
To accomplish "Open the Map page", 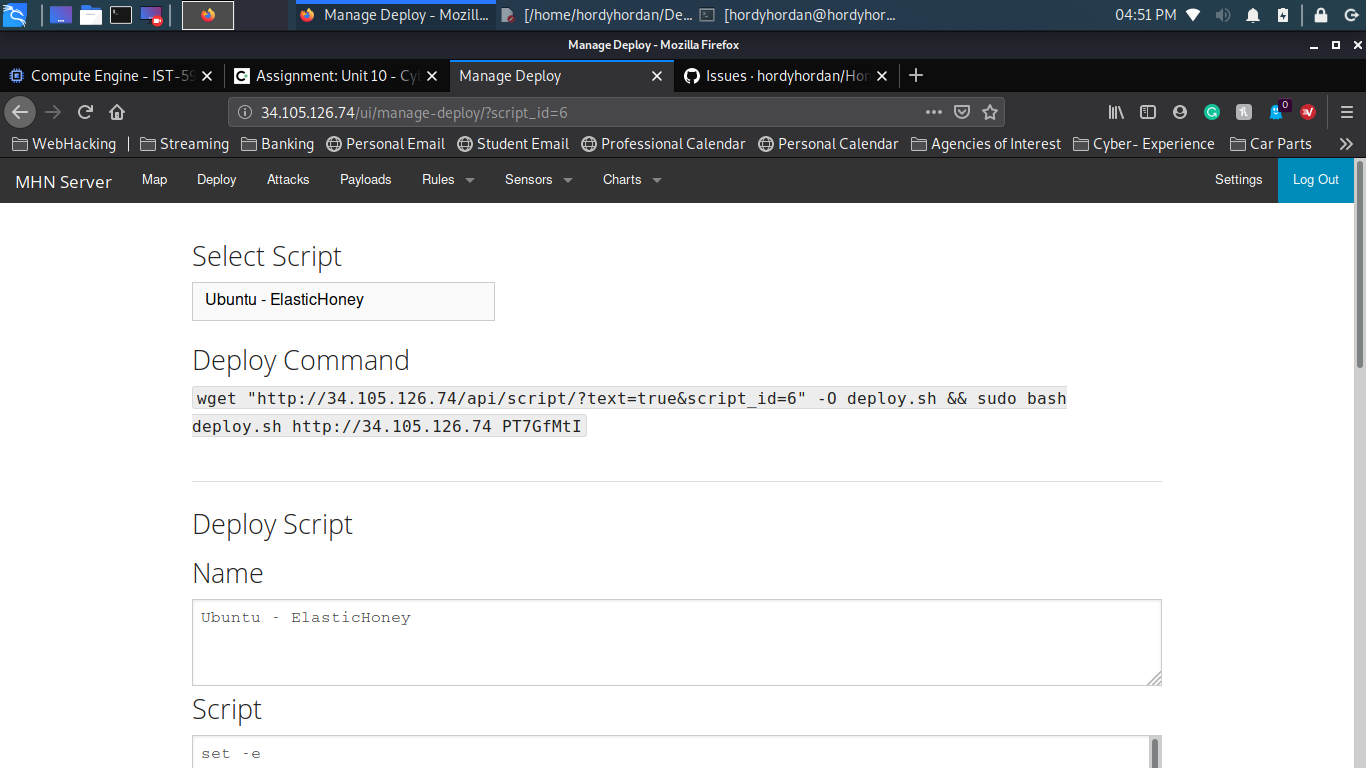I will (x=154, y=180).
